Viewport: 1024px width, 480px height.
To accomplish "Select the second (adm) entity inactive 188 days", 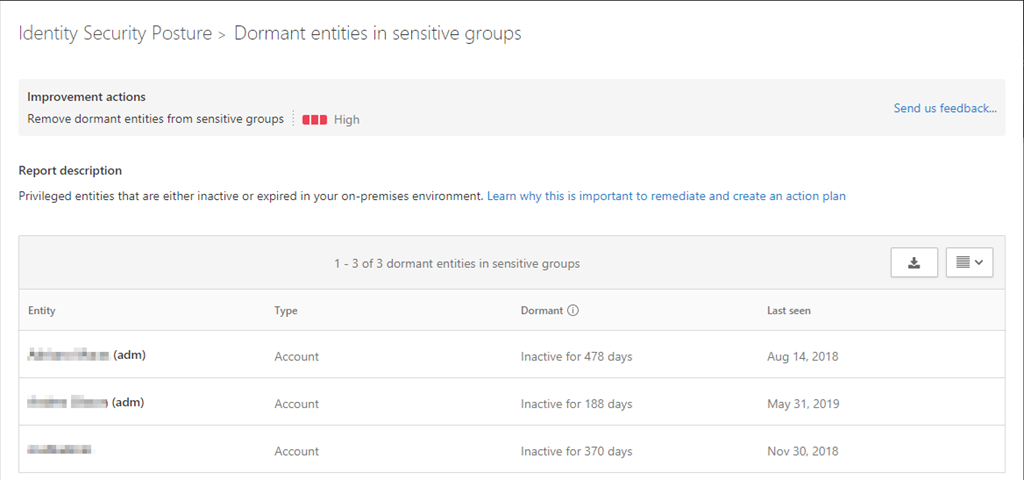I will click(x=87, y=403).
